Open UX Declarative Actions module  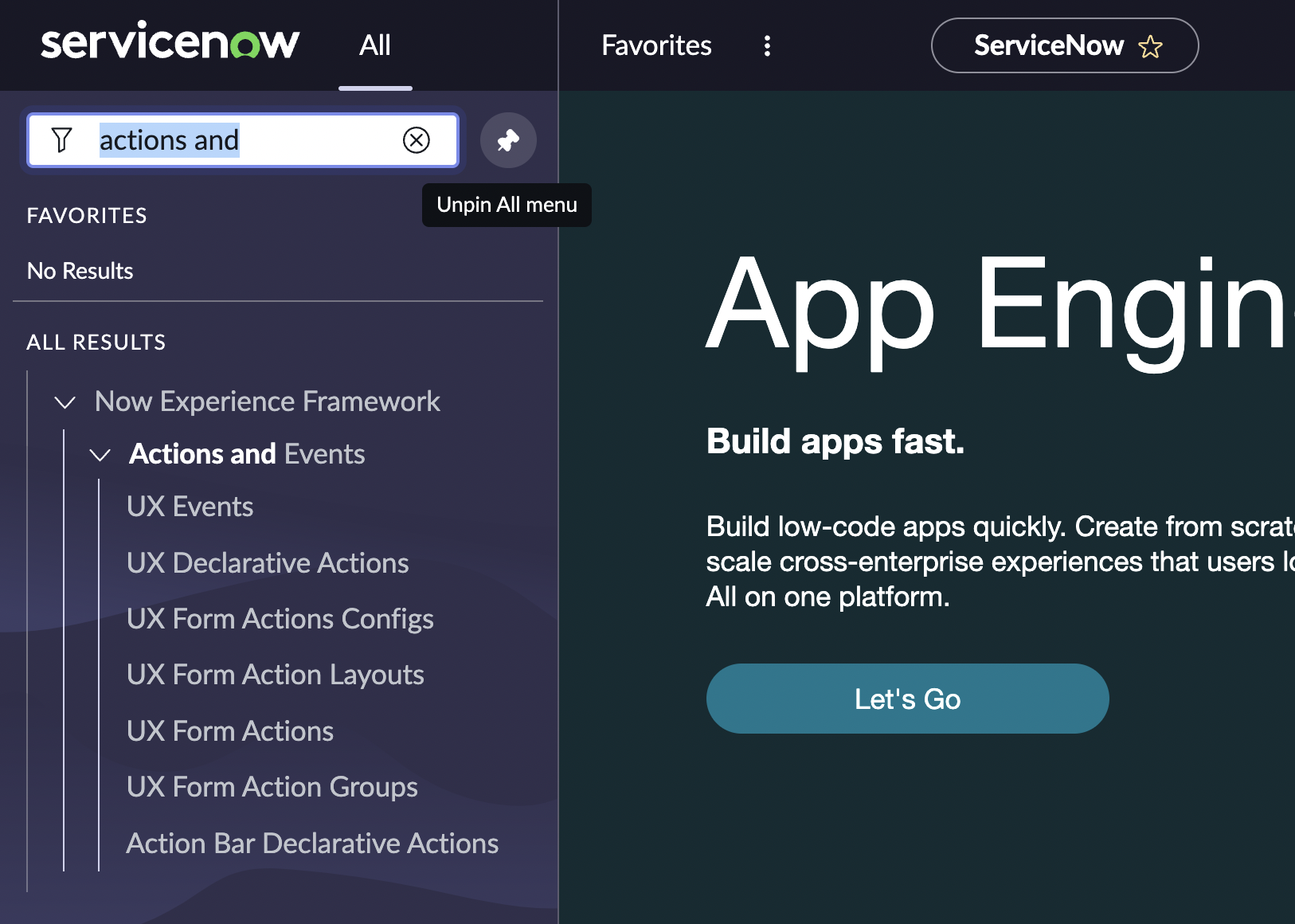point(268,563)
